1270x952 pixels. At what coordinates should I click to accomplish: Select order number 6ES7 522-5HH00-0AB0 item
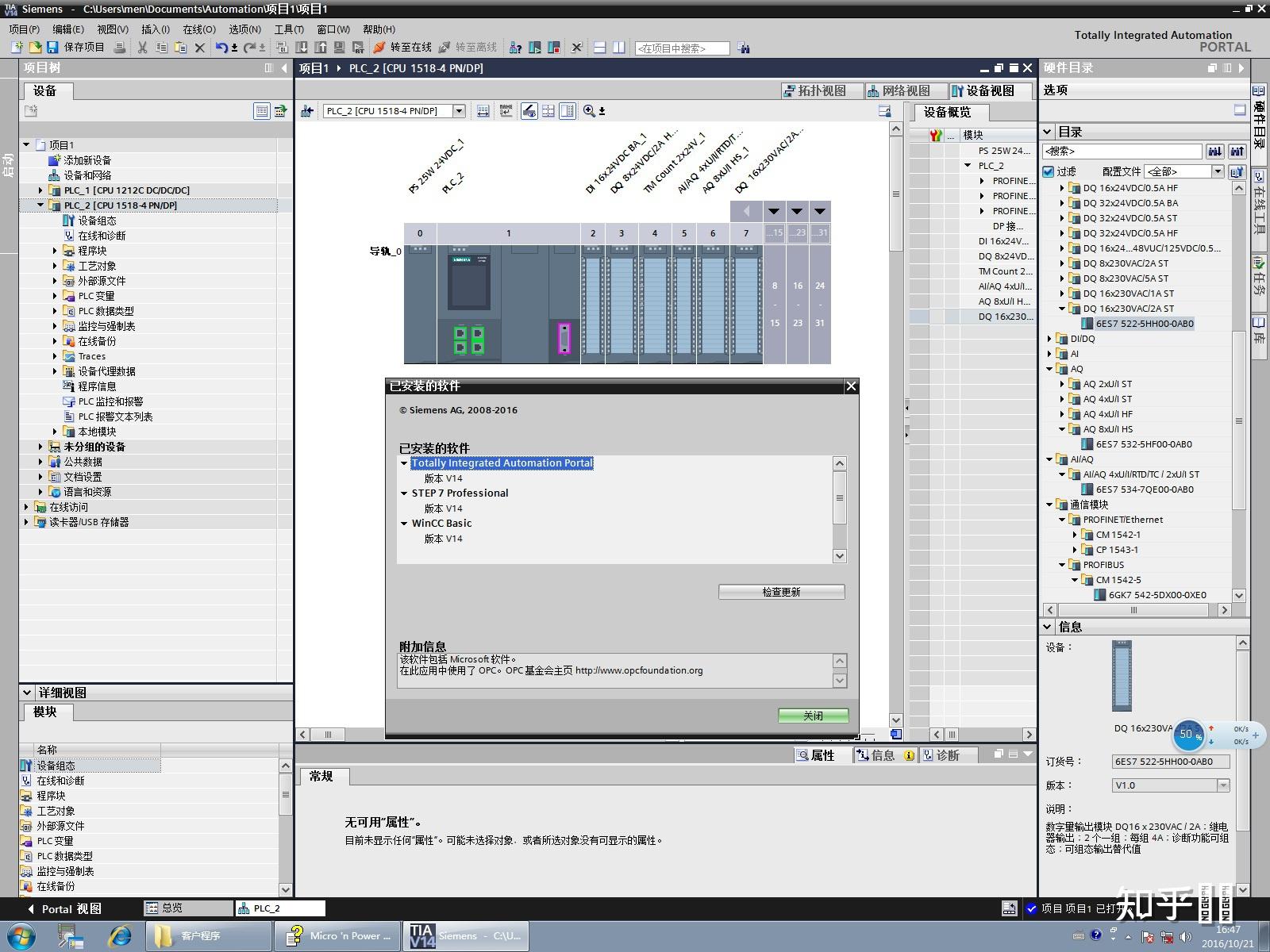1144,324
